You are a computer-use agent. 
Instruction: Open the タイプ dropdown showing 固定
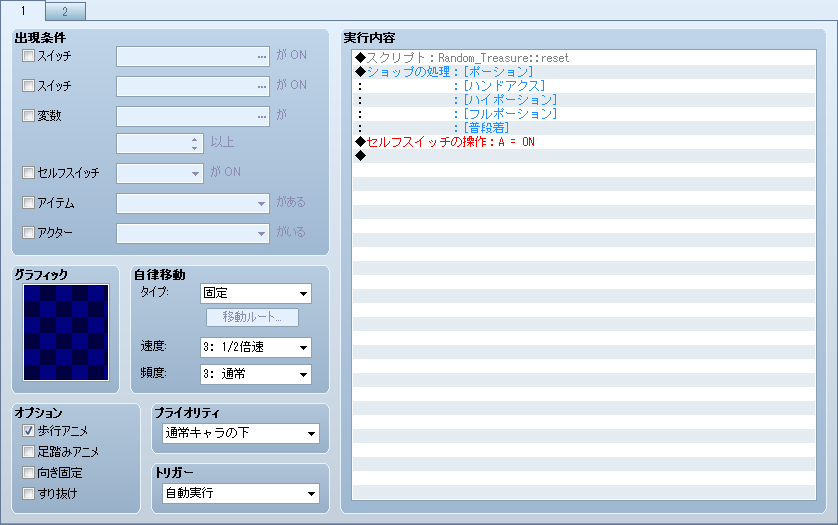pos(255,293)
